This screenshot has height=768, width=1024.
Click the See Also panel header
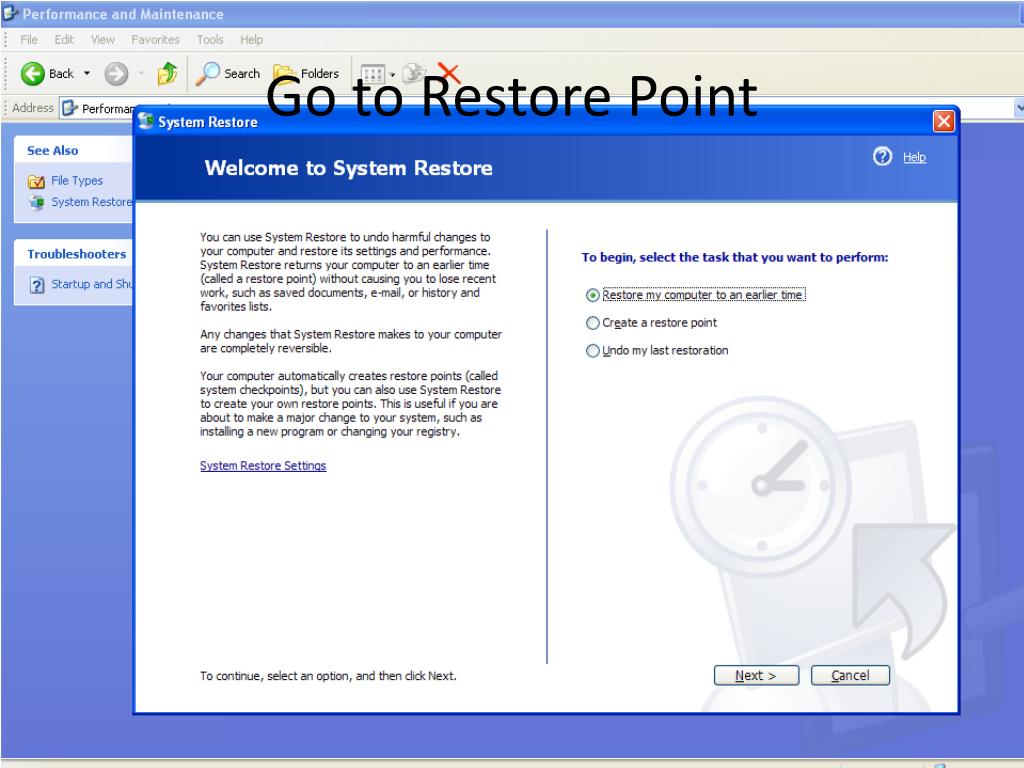73,151
